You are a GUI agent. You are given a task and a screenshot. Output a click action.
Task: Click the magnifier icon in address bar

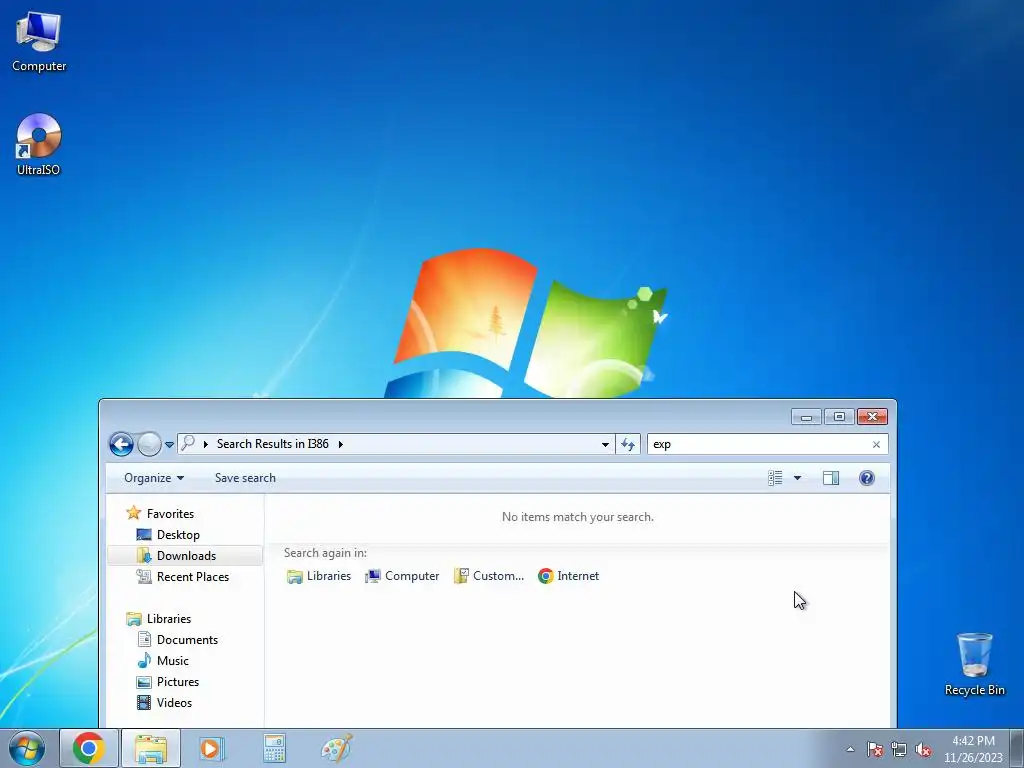tap(188, 443)
